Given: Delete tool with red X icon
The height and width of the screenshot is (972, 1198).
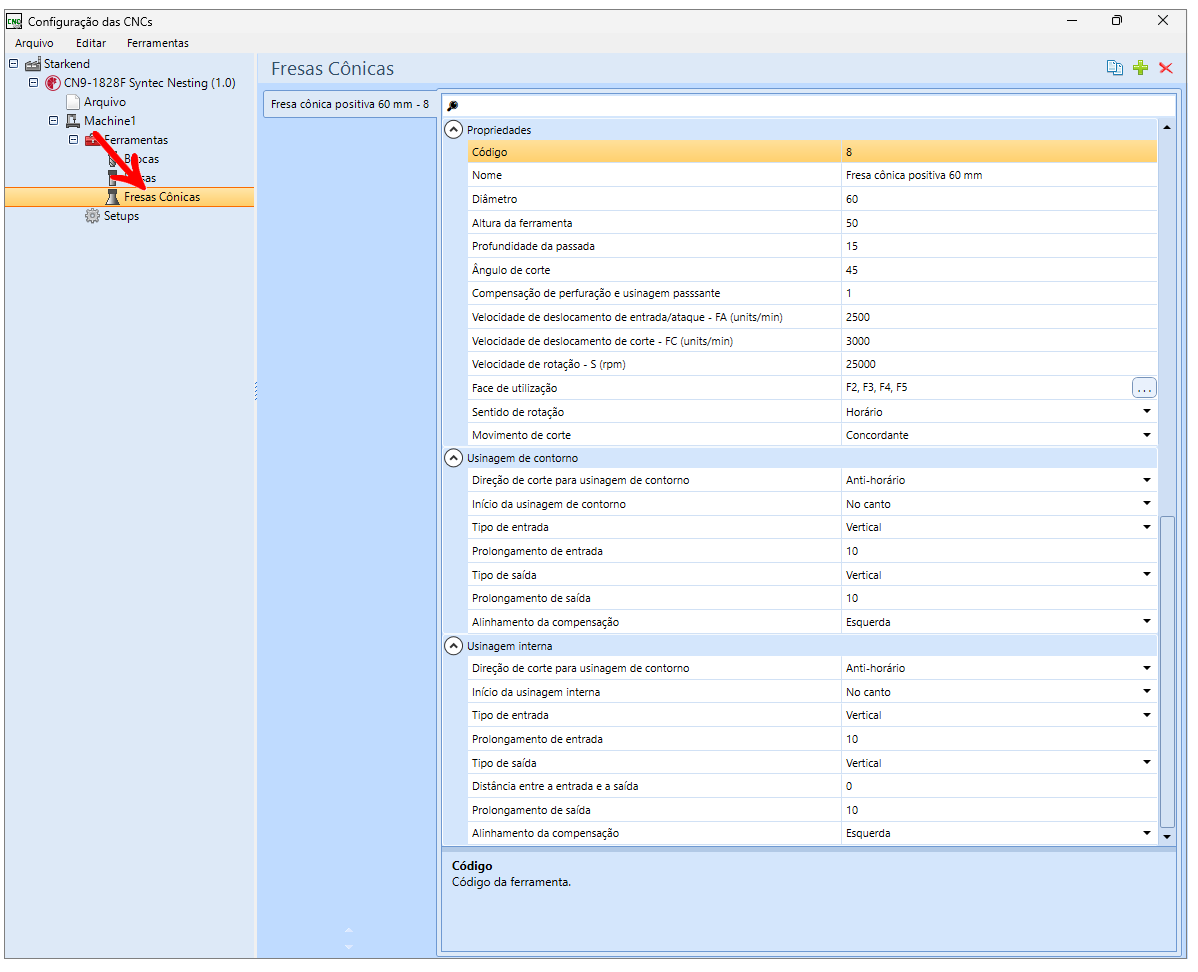Looking at the screenshot, I should coord(1165,68).
